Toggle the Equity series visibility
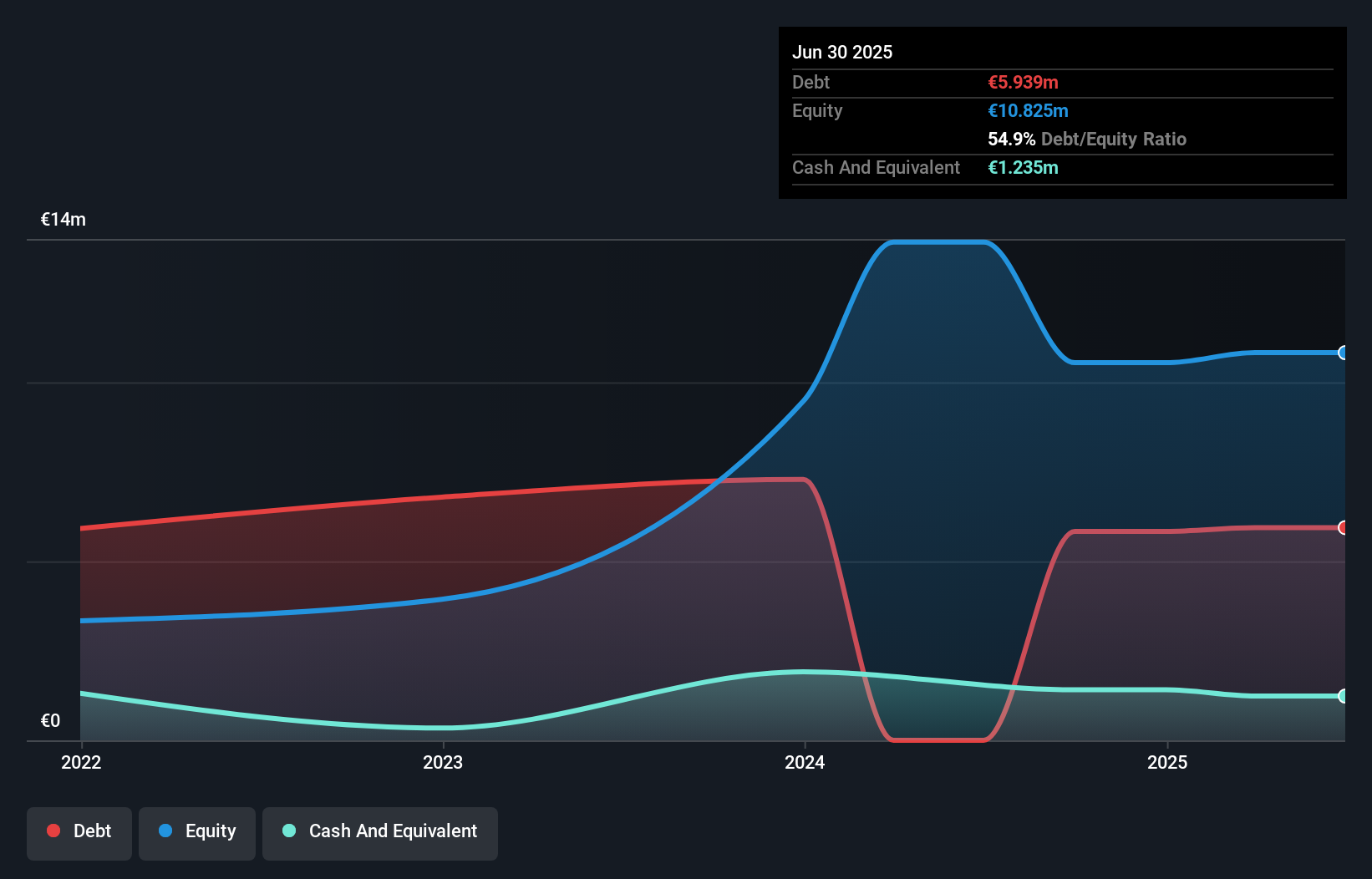The image size is (1372, 879). (x=196, y=831)
